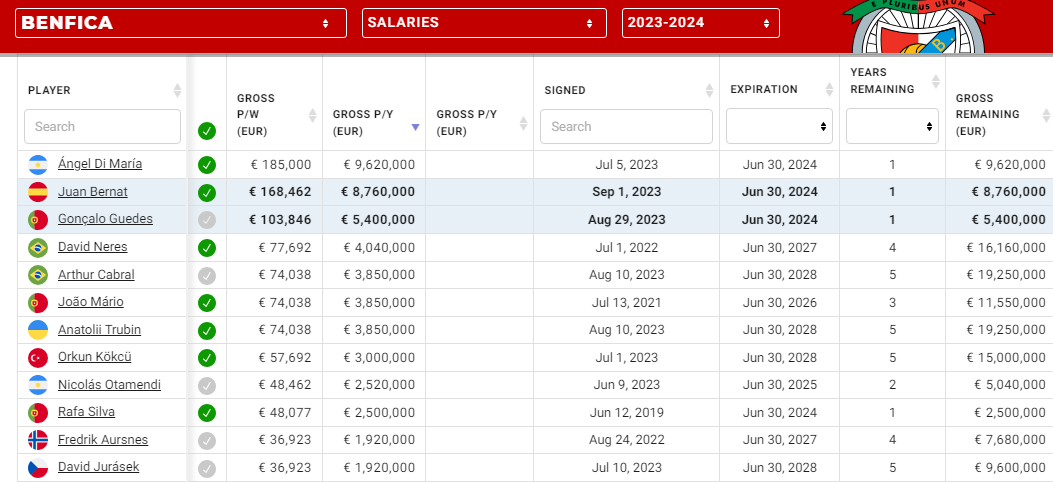Select the 'Jun 12, 2019' signed date cell
Image resolution: width=1053 pixels, height=482 pixels.
point(627,412)
